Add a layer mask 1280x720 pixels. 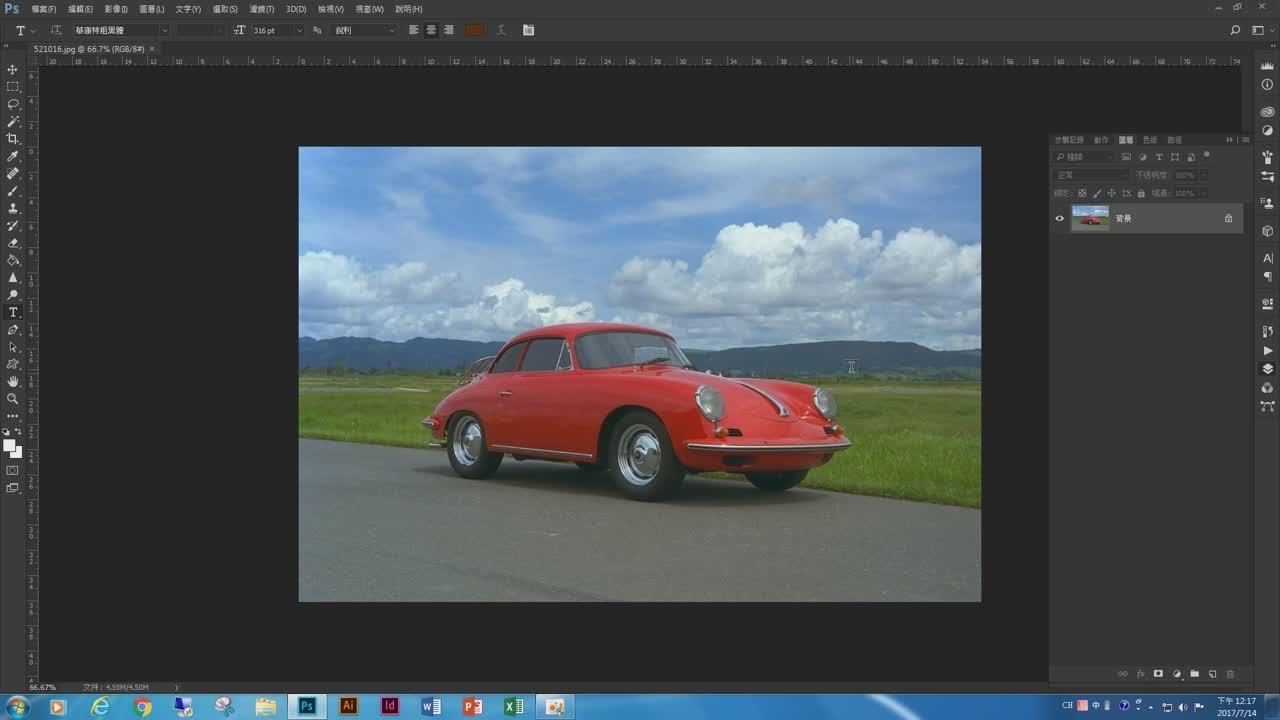(1158, 674)
